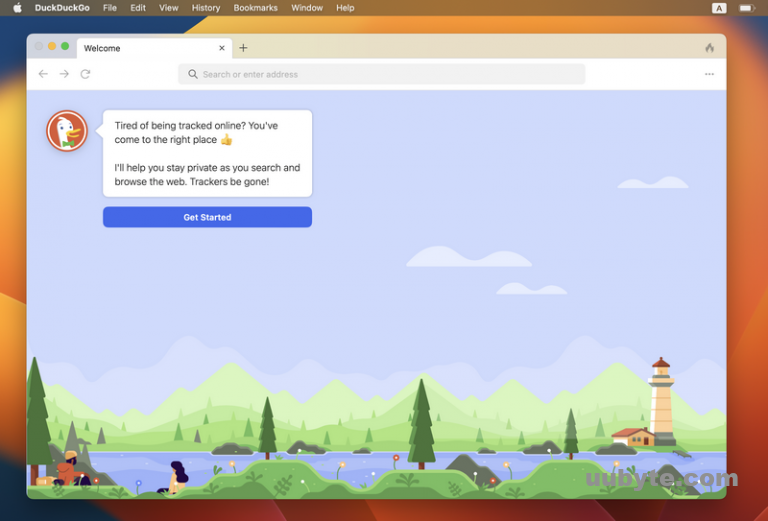
Task: Click the Get Started button
Action: click(207, 217)
